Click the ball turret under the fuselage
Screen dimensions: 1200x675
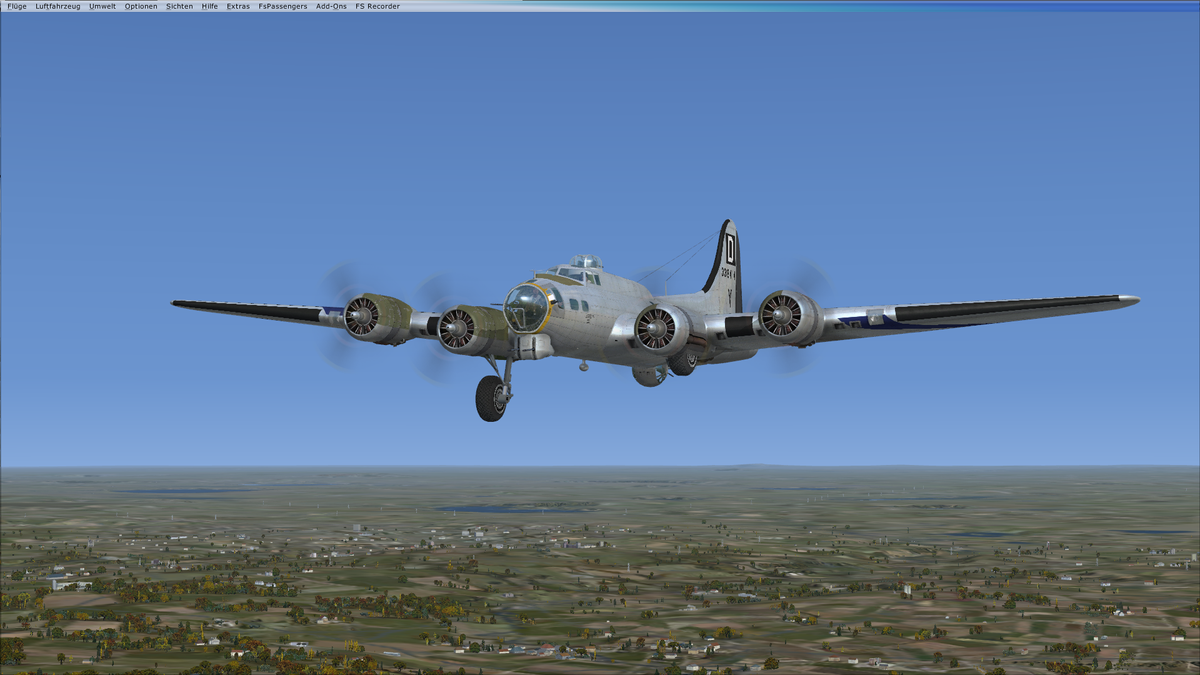(x=648, y=375)
